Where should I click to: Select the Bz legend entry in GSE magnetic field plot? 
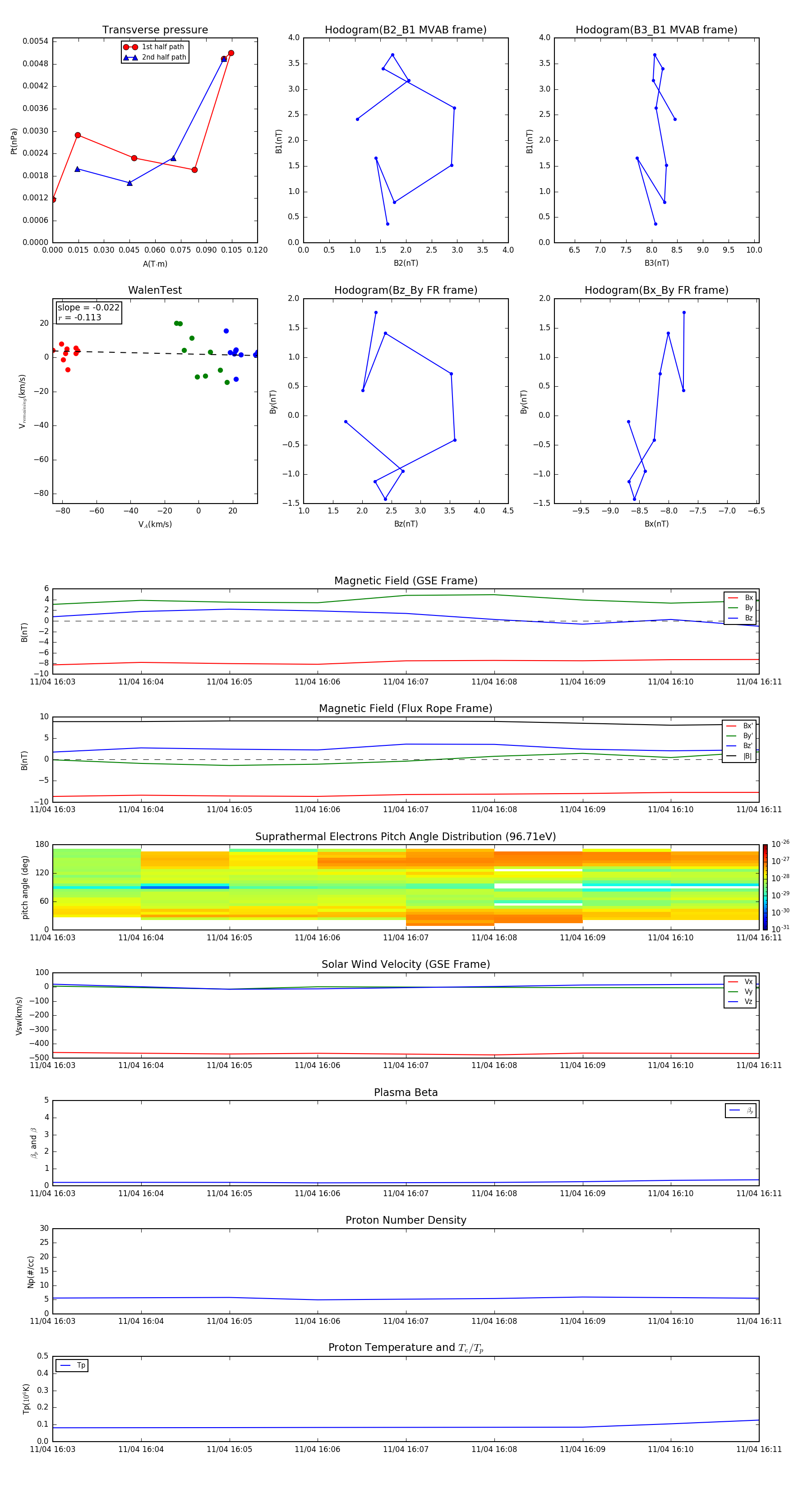tap(740, 618)
